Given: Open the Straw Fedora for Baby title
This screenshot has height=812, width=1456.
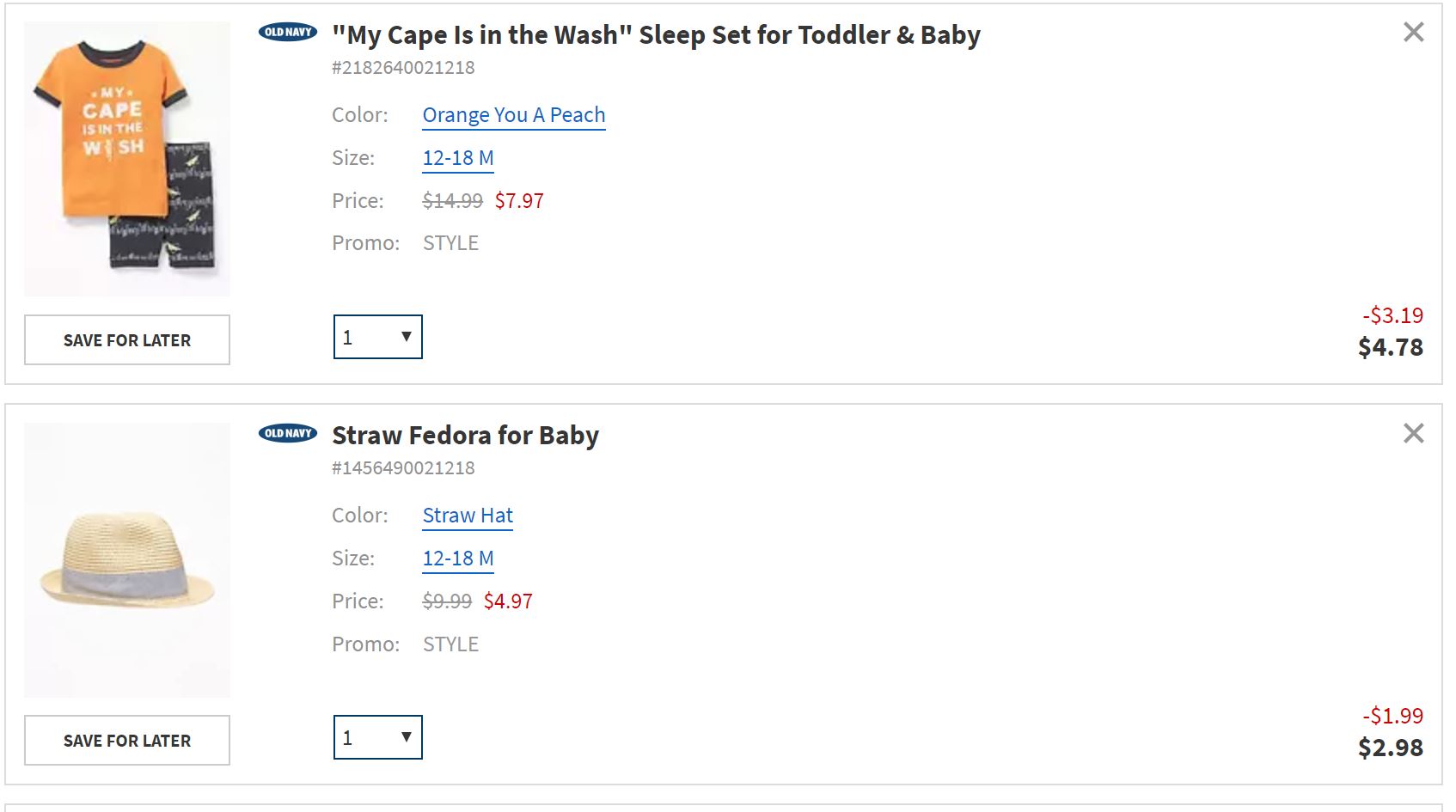Looking at the screenshot, I should 465,436.
